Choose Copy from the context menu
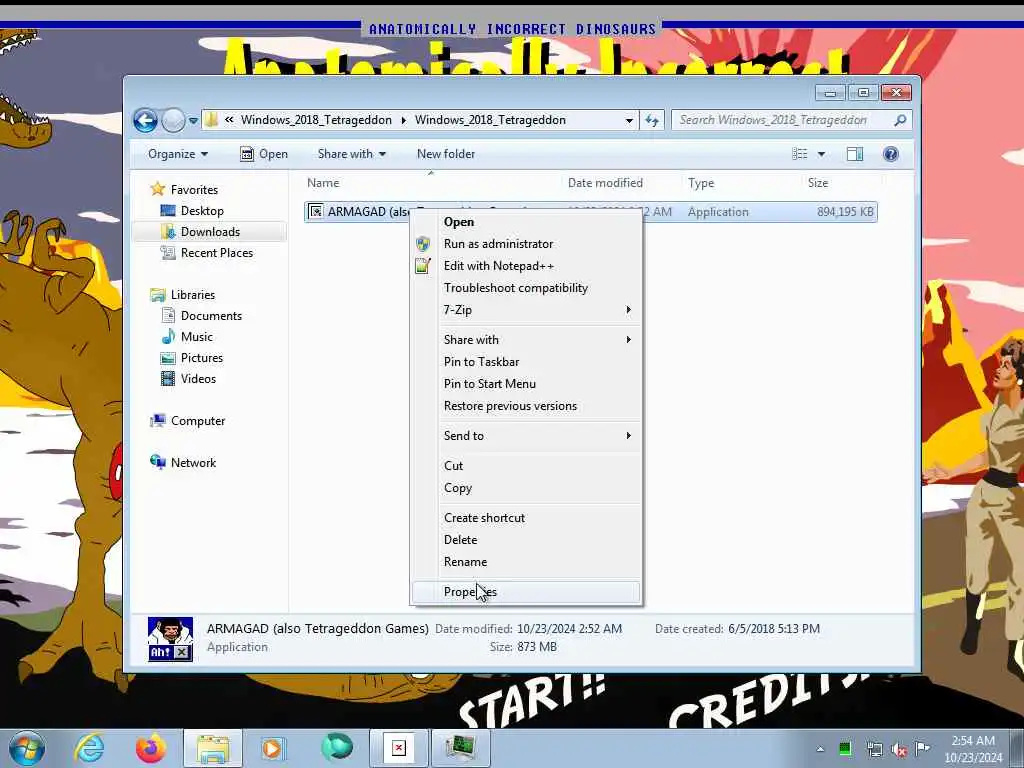The image size is (1024, 768). [x=526, y=488]
